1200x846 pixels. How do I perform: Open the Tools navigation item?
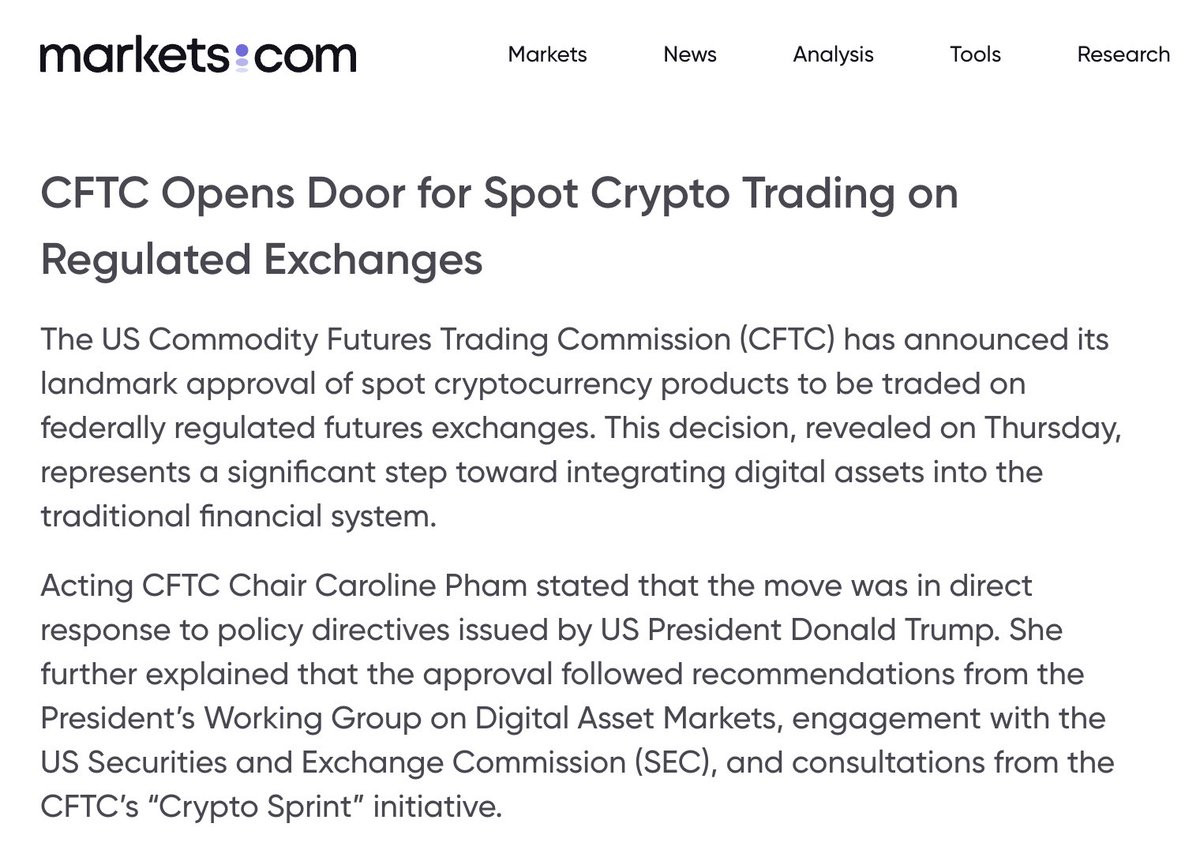[x=975, y=54]
